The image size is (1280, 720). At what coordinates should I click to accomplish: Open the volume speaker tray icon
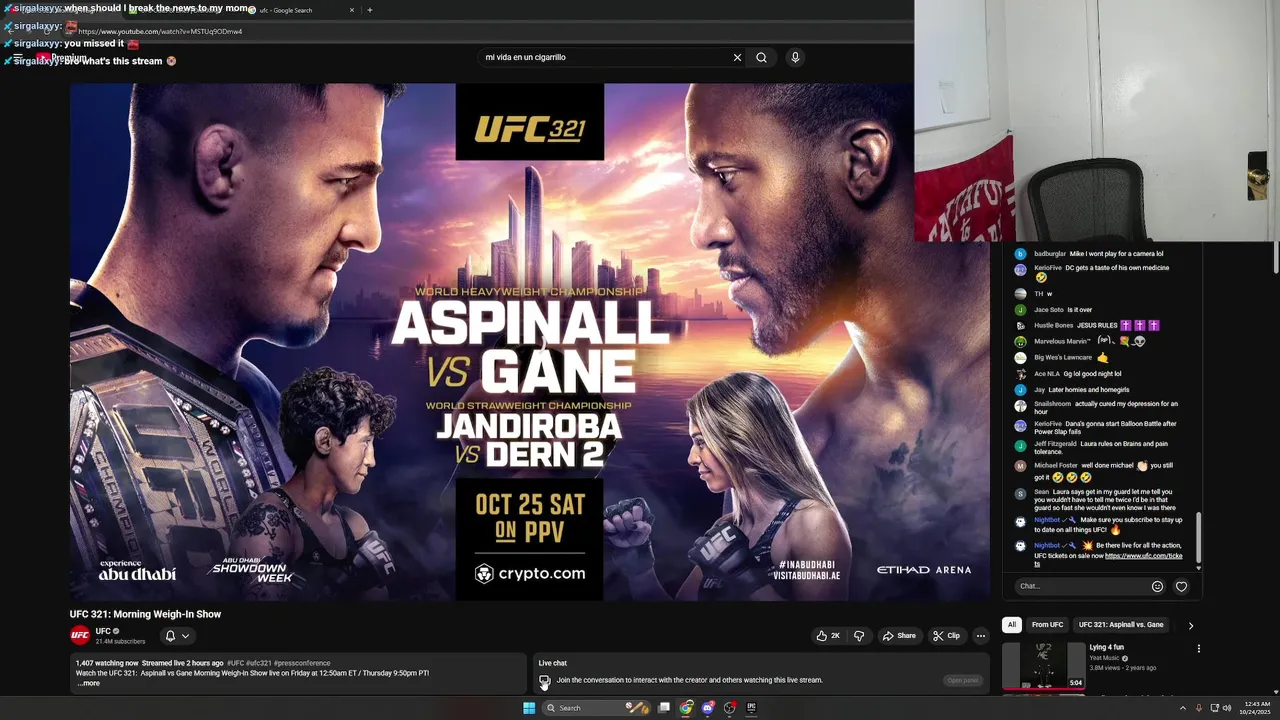click(x=1227, y=708)
